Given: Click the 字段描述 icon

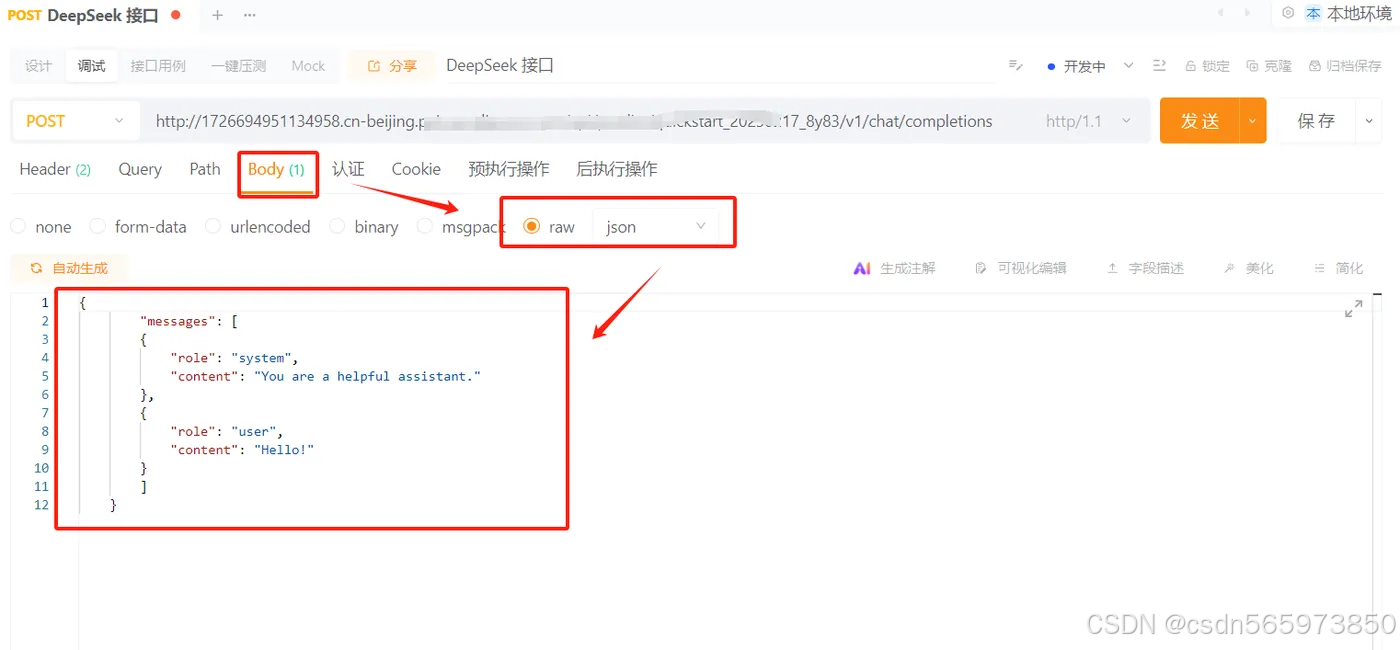Looking at the screenshot, I should (x=1112, y=268).
